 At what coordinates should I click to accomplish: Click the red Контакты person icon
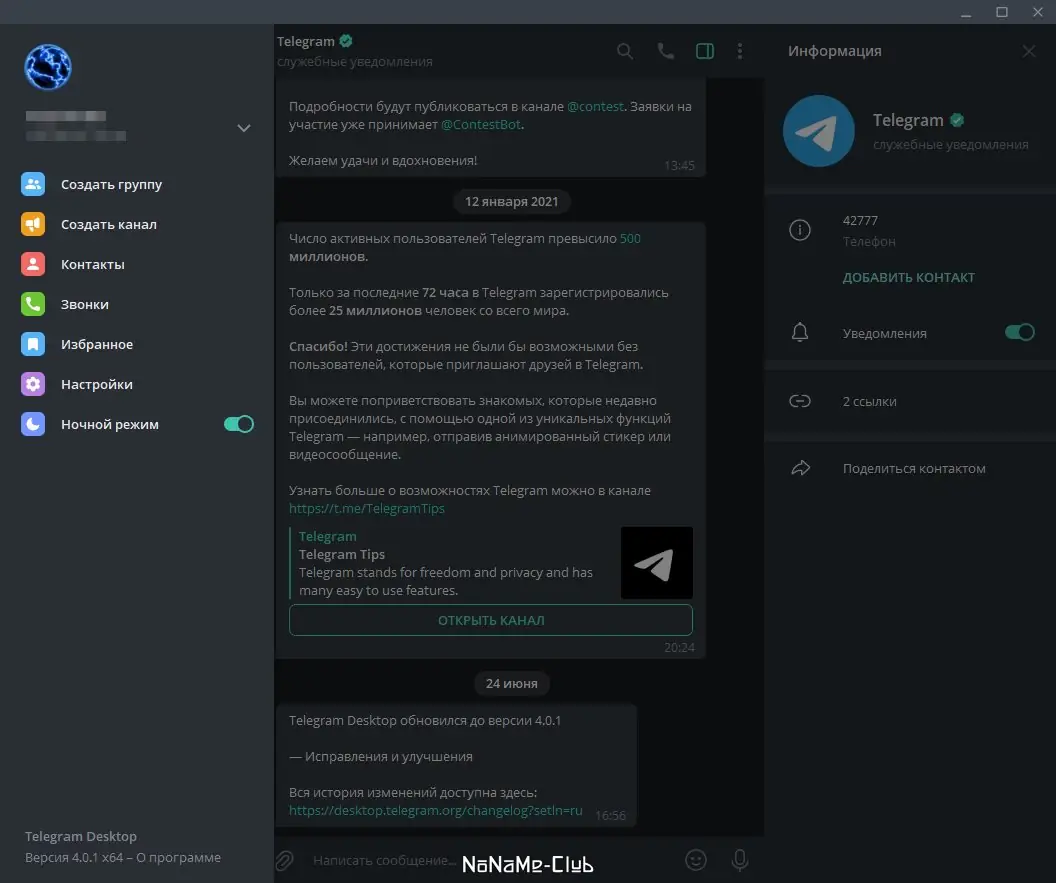pos(33,264)
